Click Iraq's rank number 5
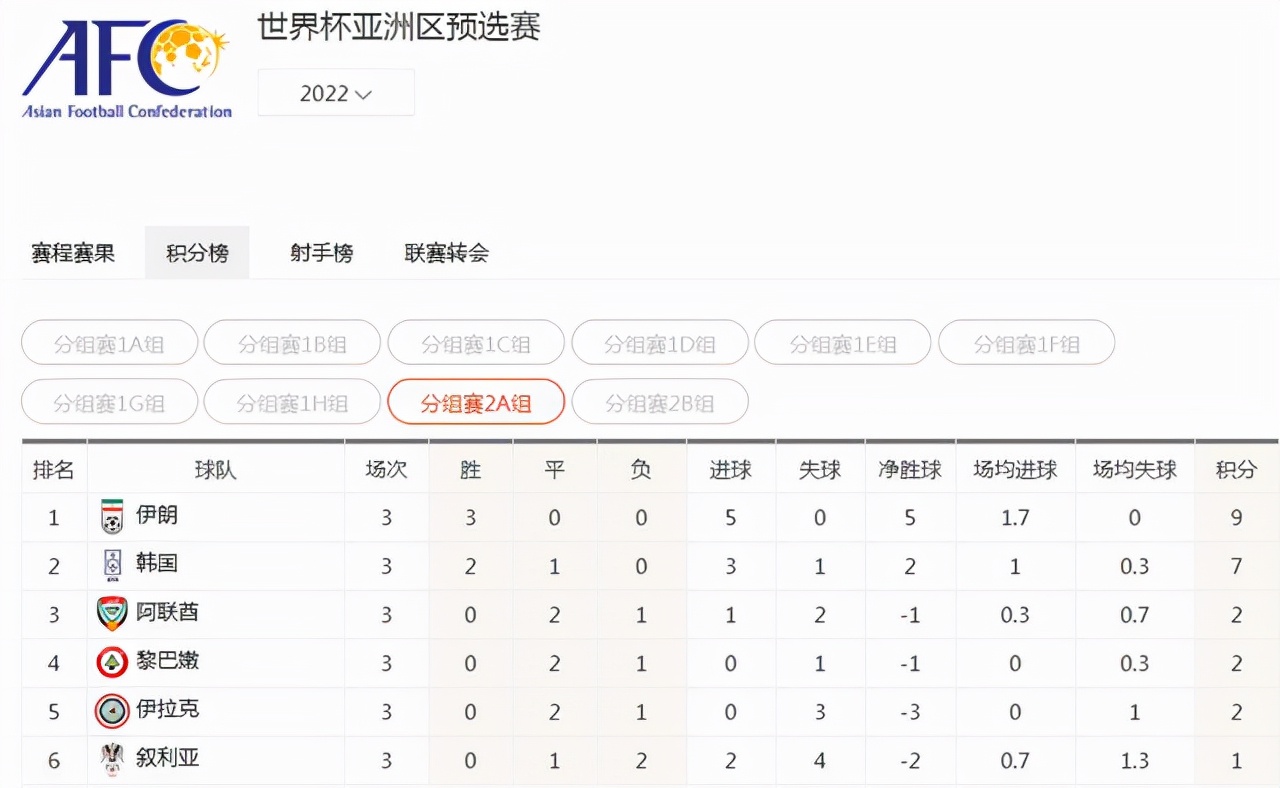This screenshot has height=788, width=1280. pyautogui.click(x=54, y=712)
